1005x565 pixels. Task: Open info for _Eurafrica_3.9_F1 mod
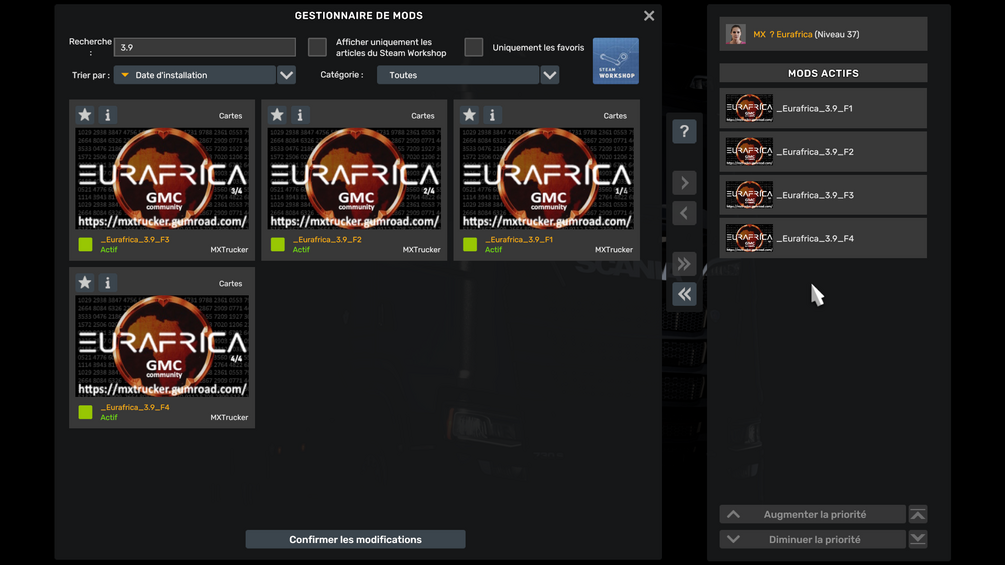point(492,115)
